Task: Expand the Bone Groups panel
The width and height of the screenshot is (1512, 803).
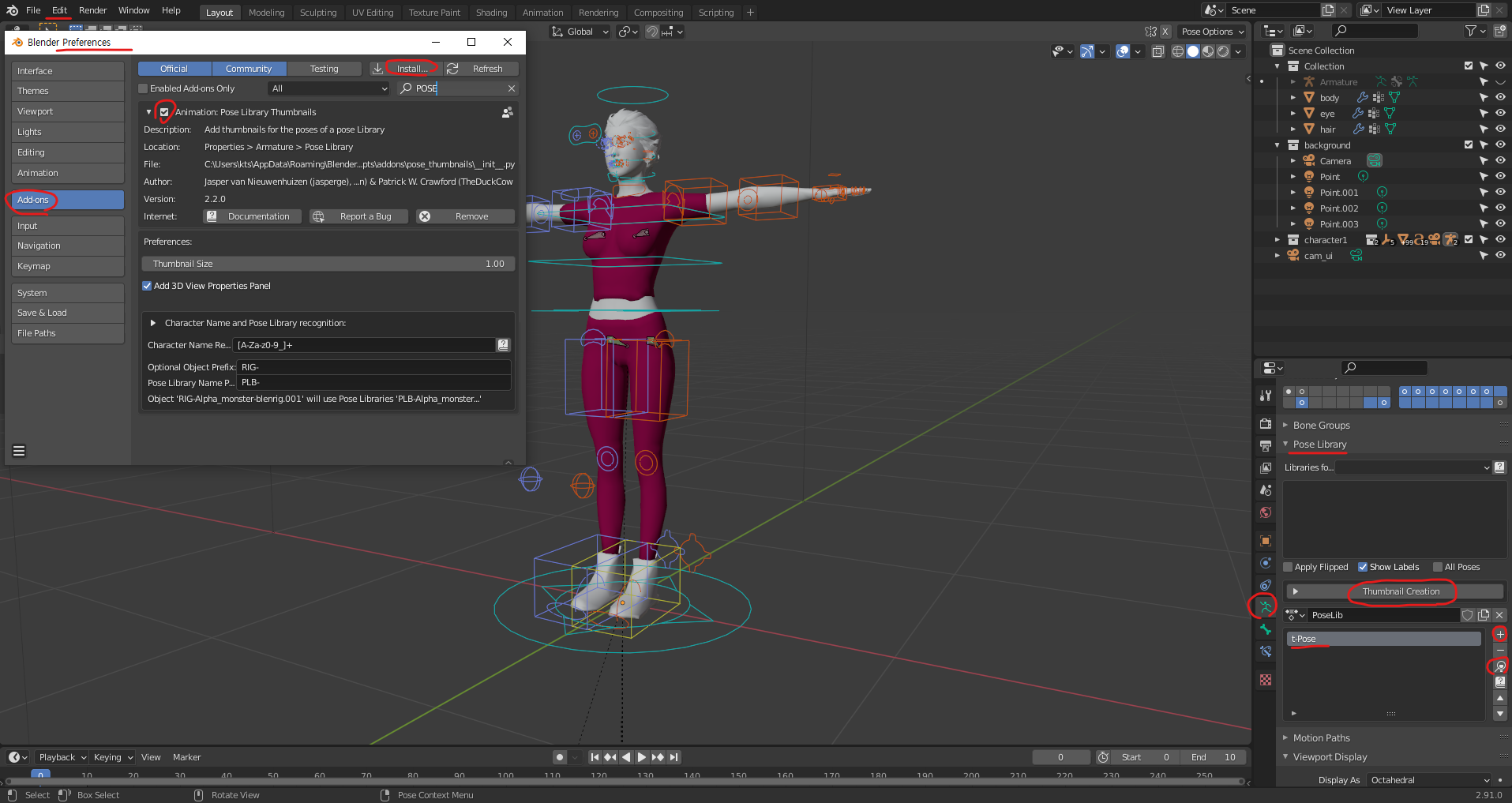Action: click(1285, 425)
